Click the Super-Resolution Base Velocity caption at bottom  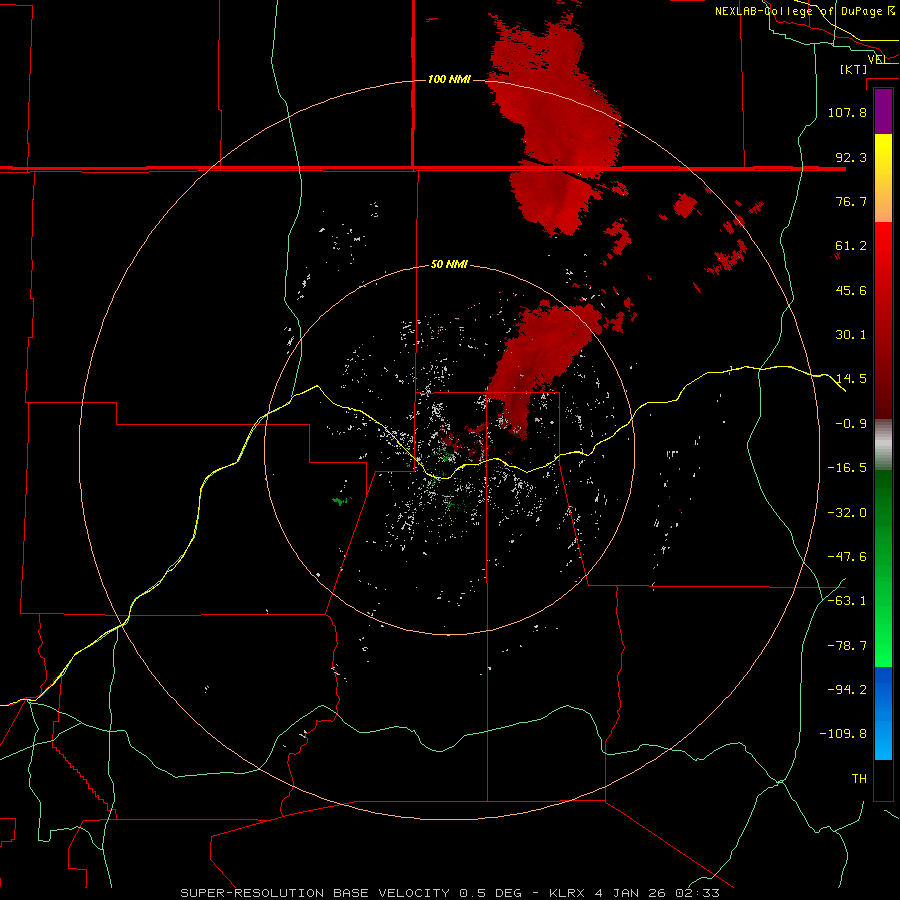[449, 893]
